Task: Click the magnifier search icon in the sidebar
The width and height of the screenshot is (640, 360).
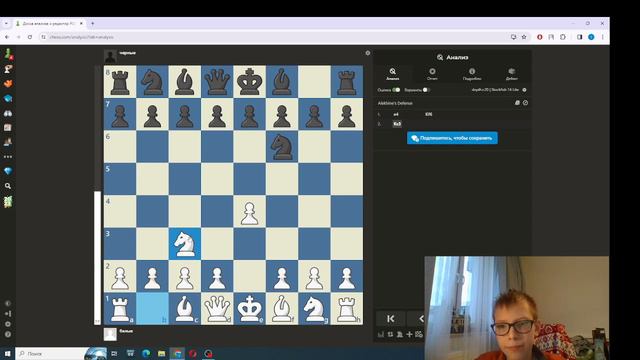Action: pyautogui.click(x=8, y=186)
